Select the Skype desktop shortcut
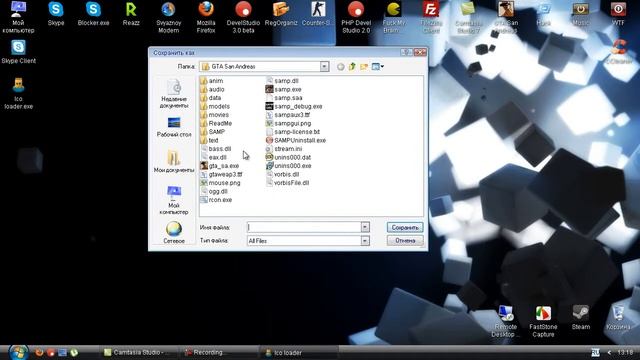Image resolution: width=640 pixels, height=360 pixels. (x=56, y=14)
